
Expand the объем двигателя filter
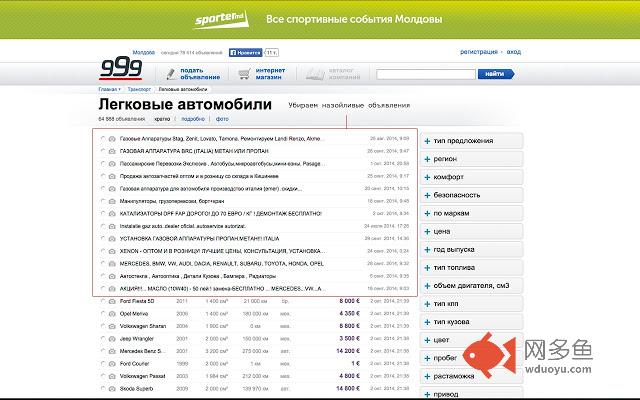click(x=471, y=286)
